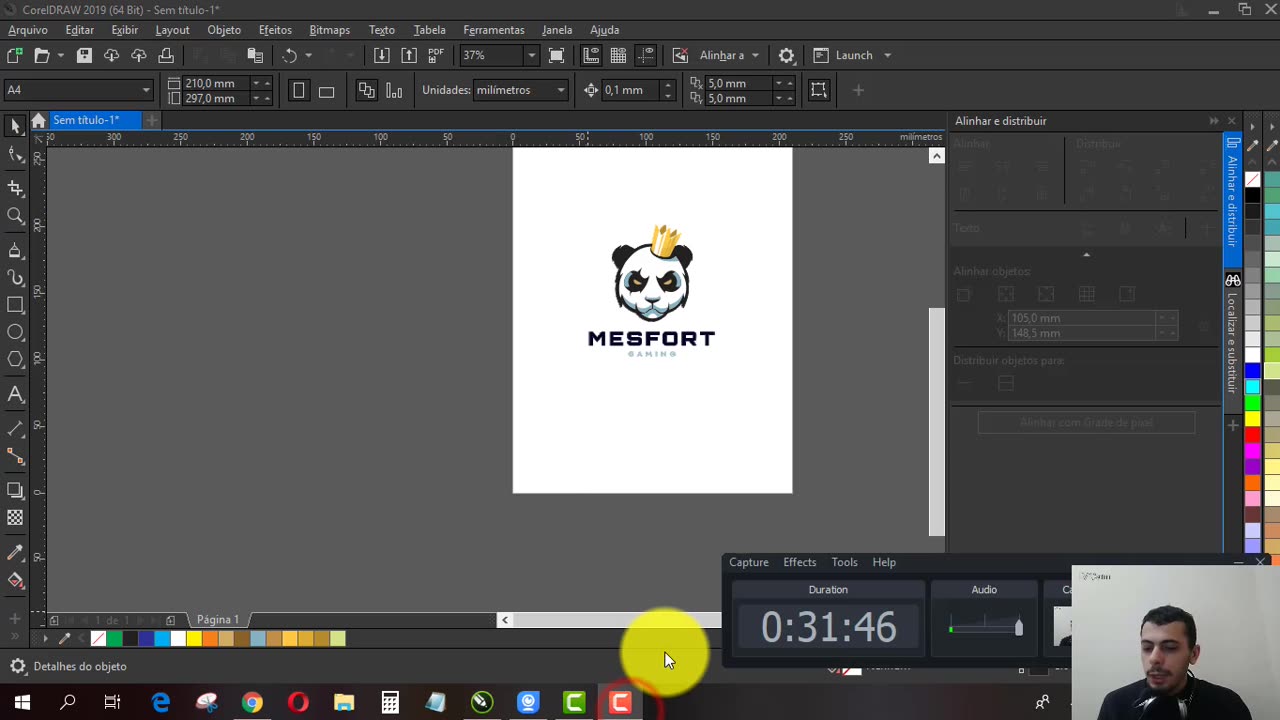Activate the Text tool
The height and width of the screenshot is (720, 1280).
pos(15,394)
